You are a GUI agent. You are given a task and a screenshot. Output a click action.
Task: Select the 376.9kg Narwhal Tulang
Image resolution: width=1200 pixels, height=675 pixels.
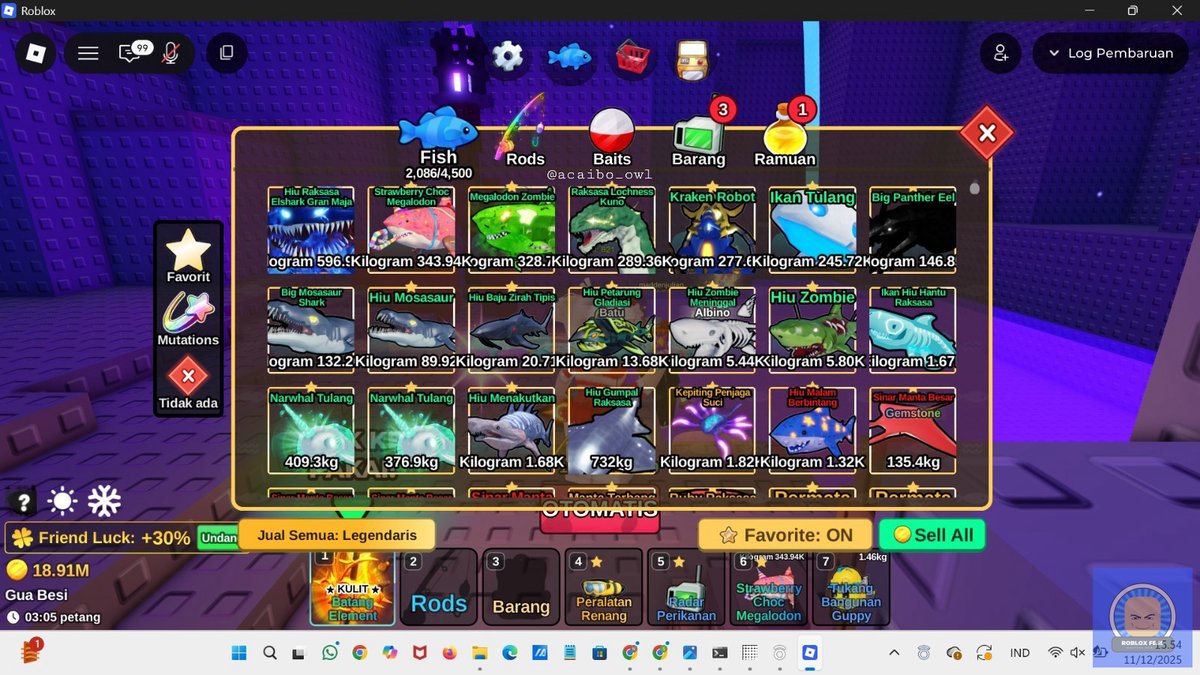click(411, 430)
